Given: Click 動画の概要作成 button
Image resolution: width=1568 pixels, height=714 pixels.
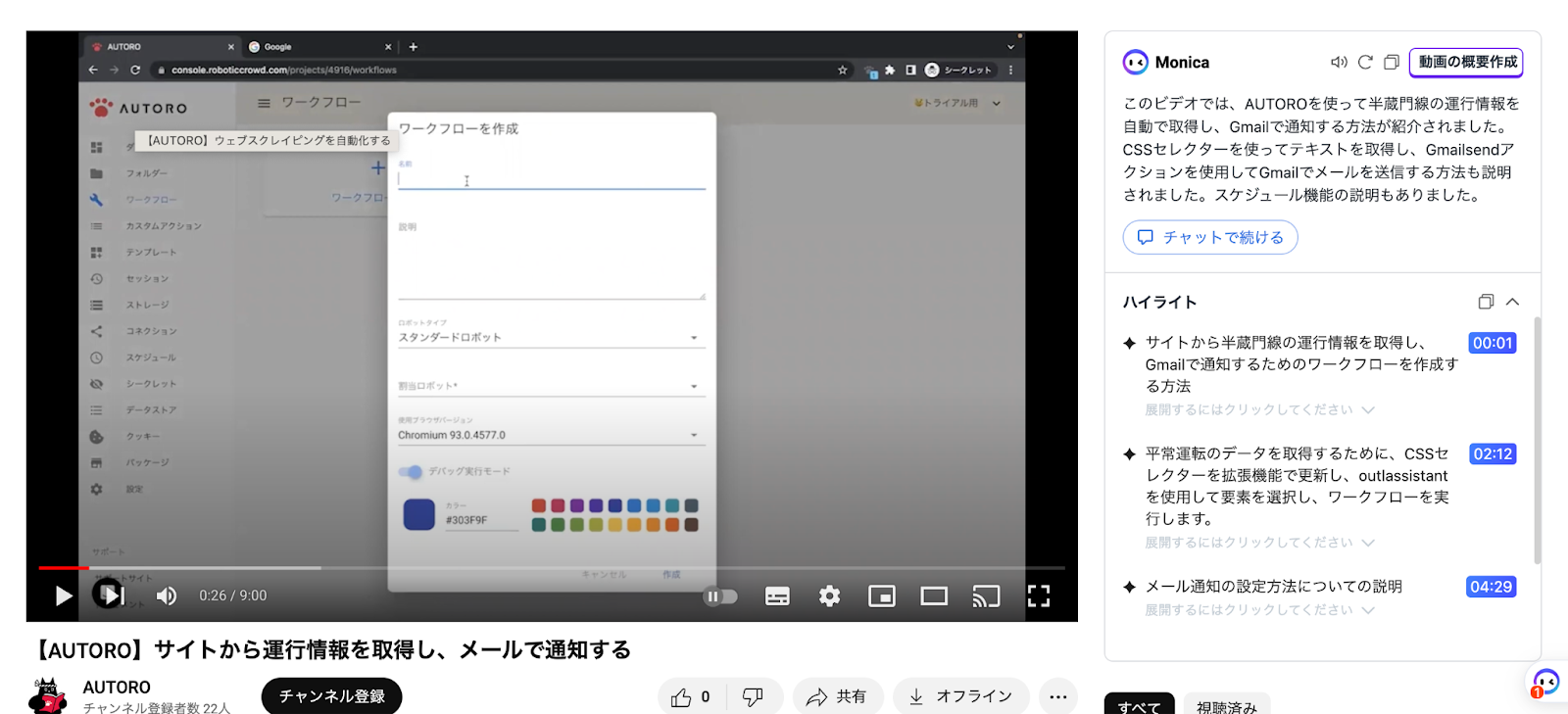Looking at the screenshot, I should 1466,62.
